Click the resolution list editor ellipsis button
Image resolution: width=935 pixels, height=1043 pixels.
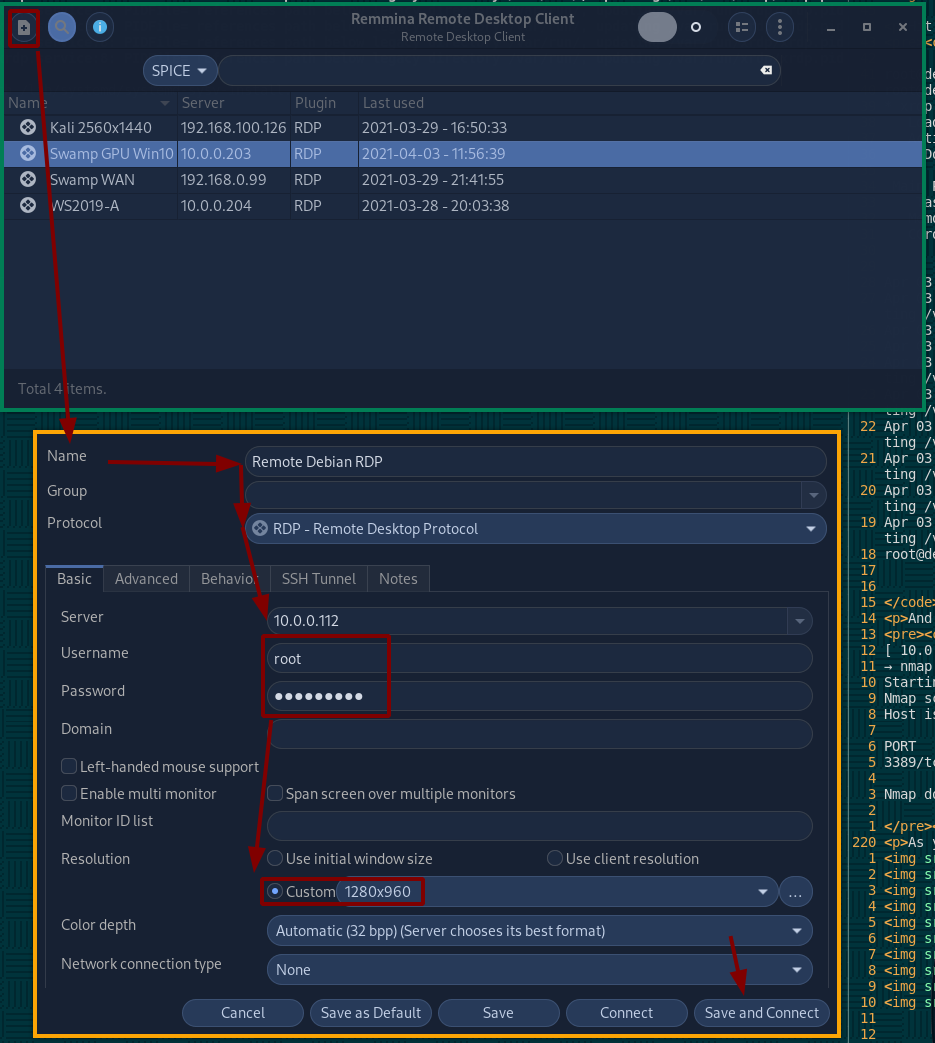point(795,893)
